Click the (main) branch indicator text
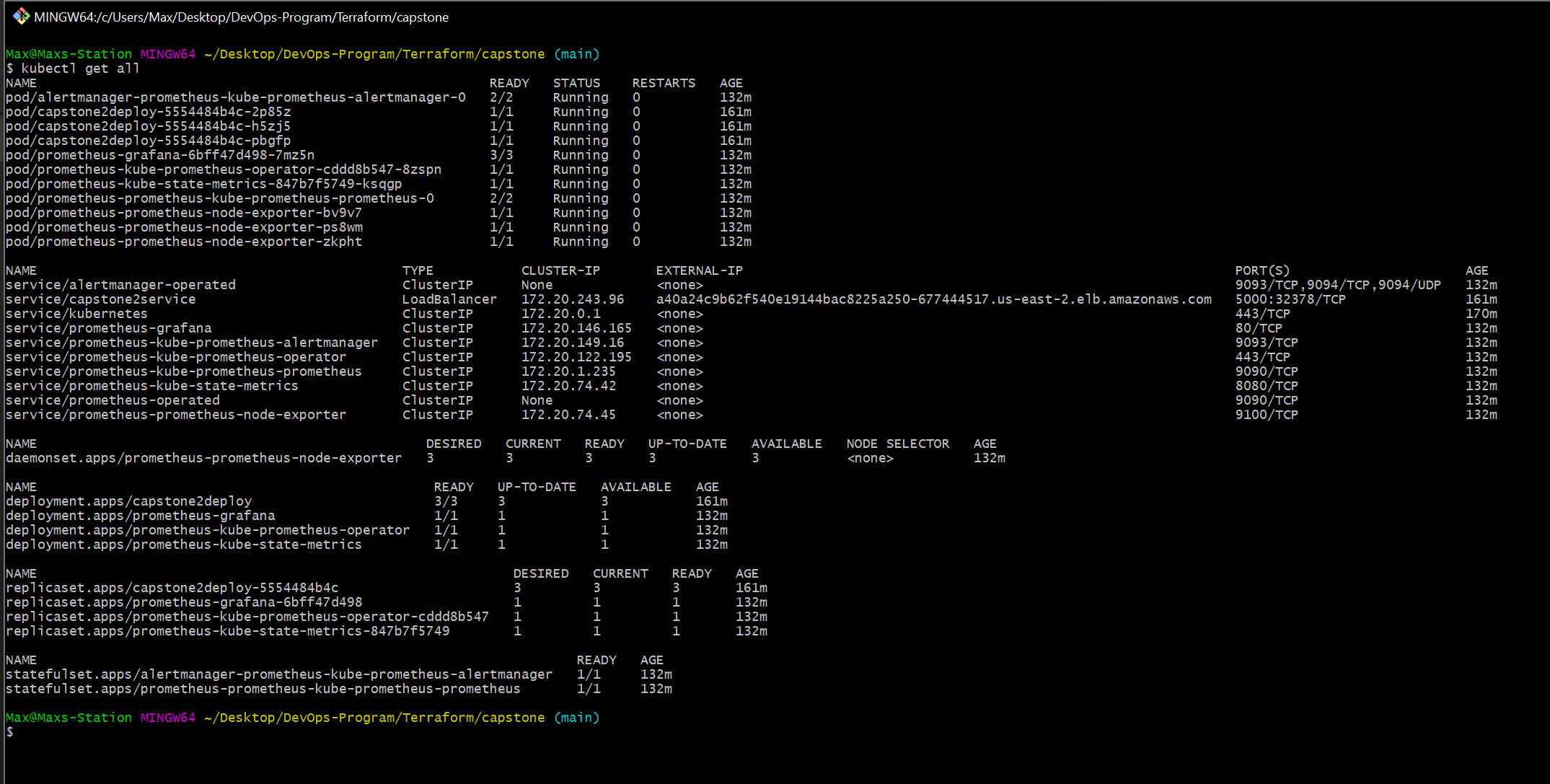Screen dimensions: 1550x784 coord(576,53)
